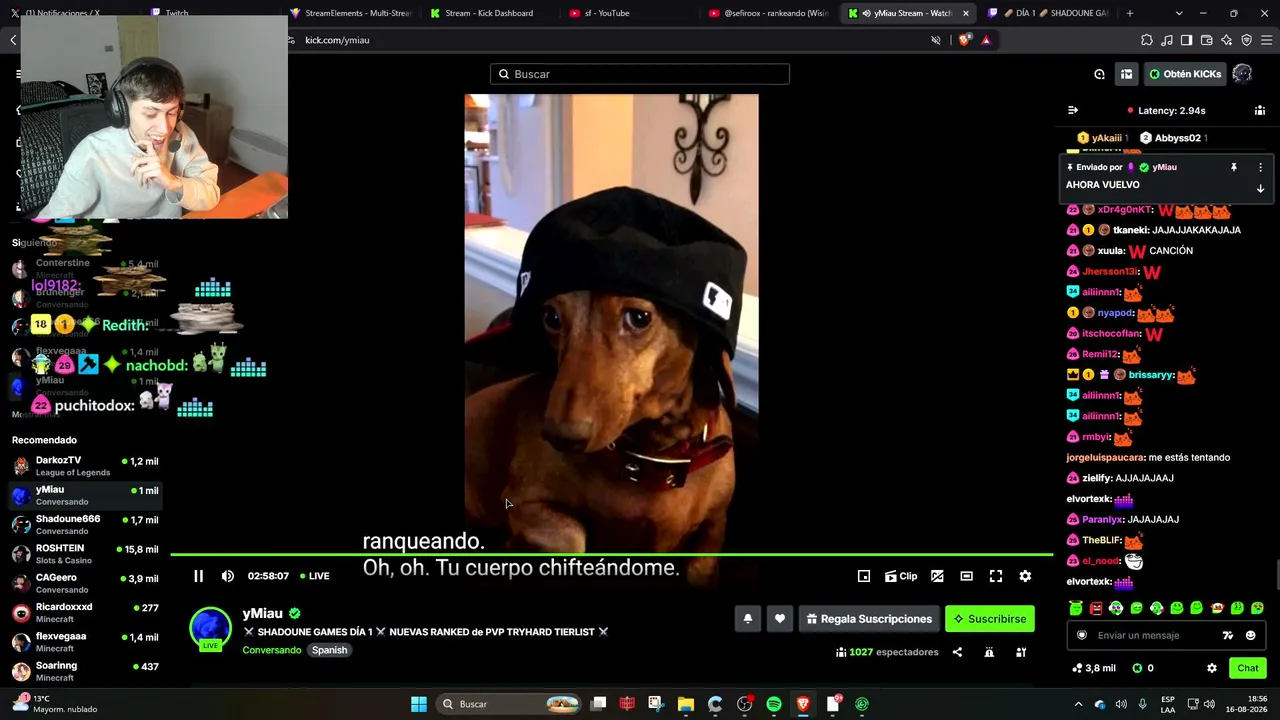
Task: Open a new browser tab
Action: (x=1130, y=13)
